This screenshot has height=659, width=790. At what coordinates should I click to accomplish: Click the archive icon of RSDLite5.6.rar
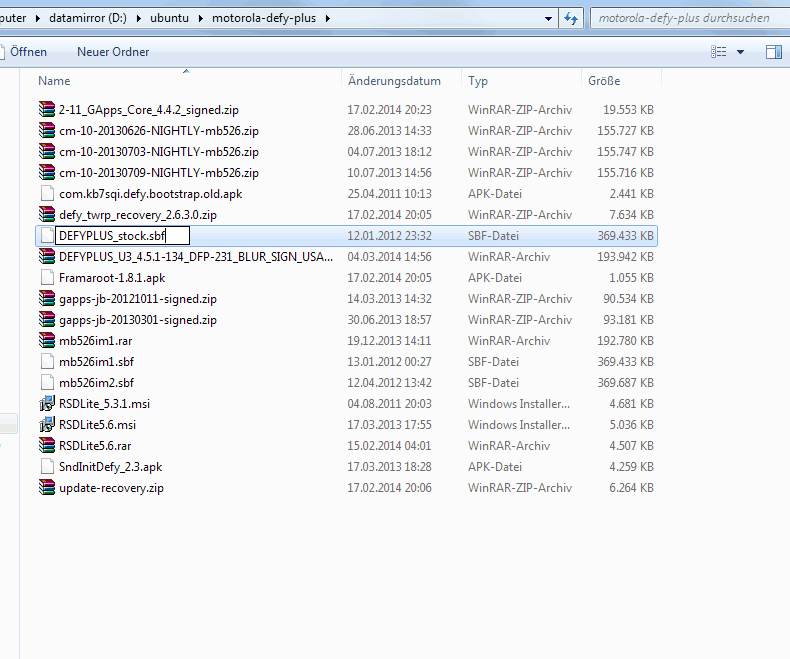tap(47, 445)
